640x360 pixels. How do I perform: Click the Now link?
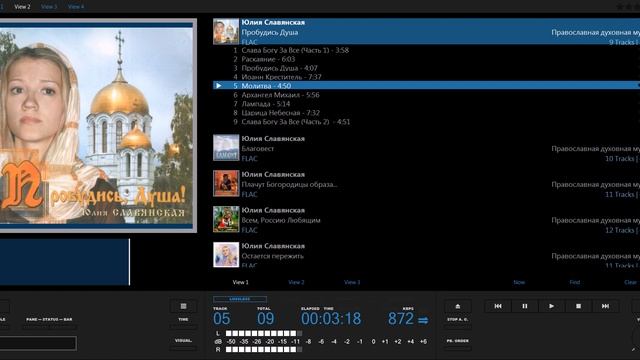(x=519, y=282)
